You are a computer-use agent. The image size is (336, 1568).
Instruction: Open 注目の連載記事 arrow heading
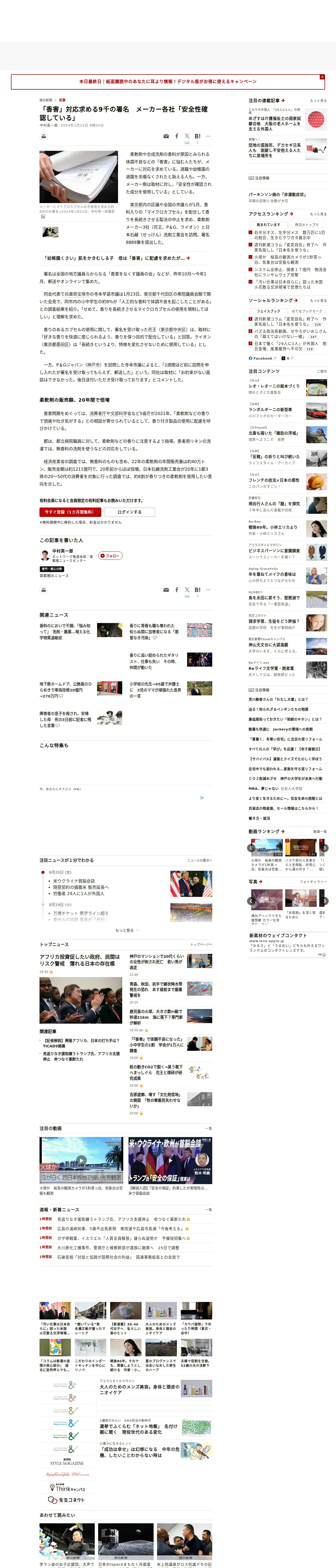[x=266, y=100]
